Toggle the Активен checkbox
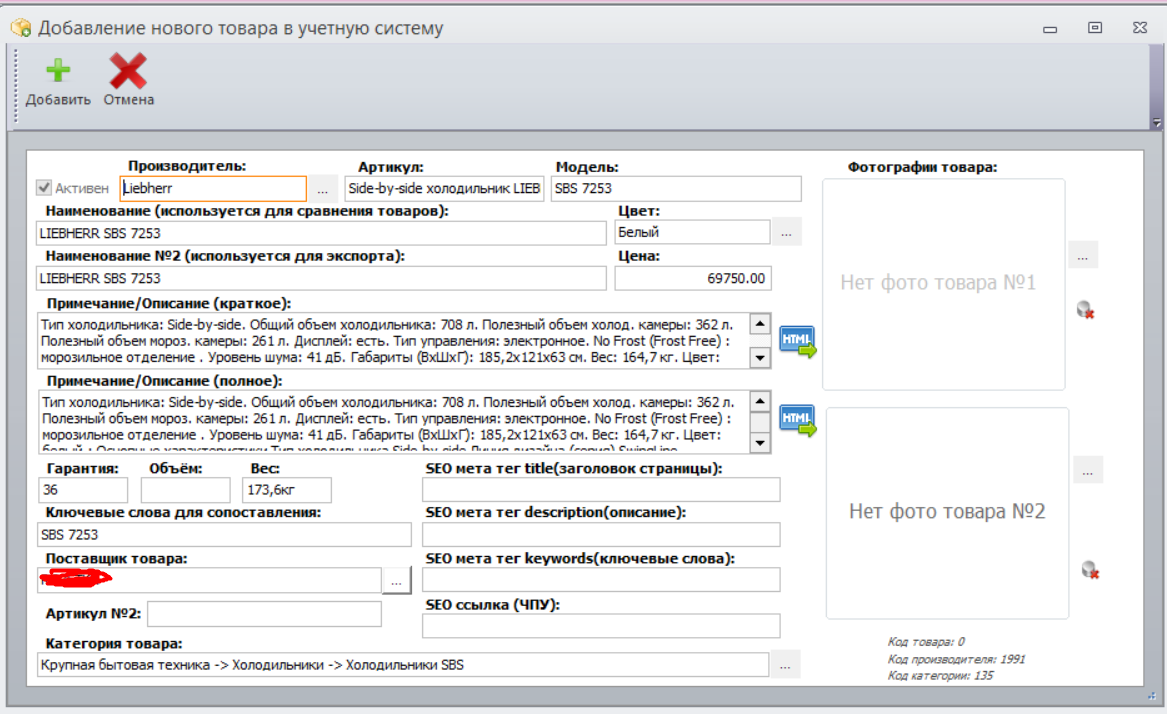This screenshot has height=714, width=1167. (x=44, y=188)
